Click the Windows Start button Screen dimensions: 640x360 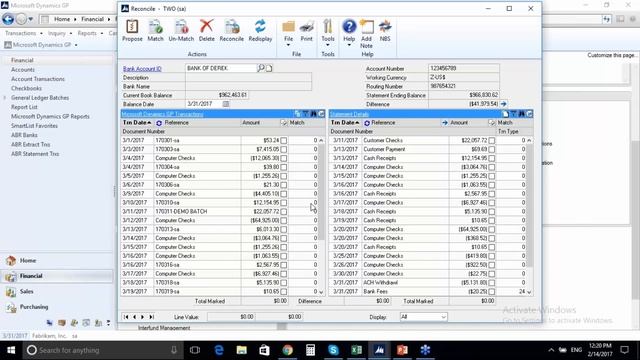[11, 350]
